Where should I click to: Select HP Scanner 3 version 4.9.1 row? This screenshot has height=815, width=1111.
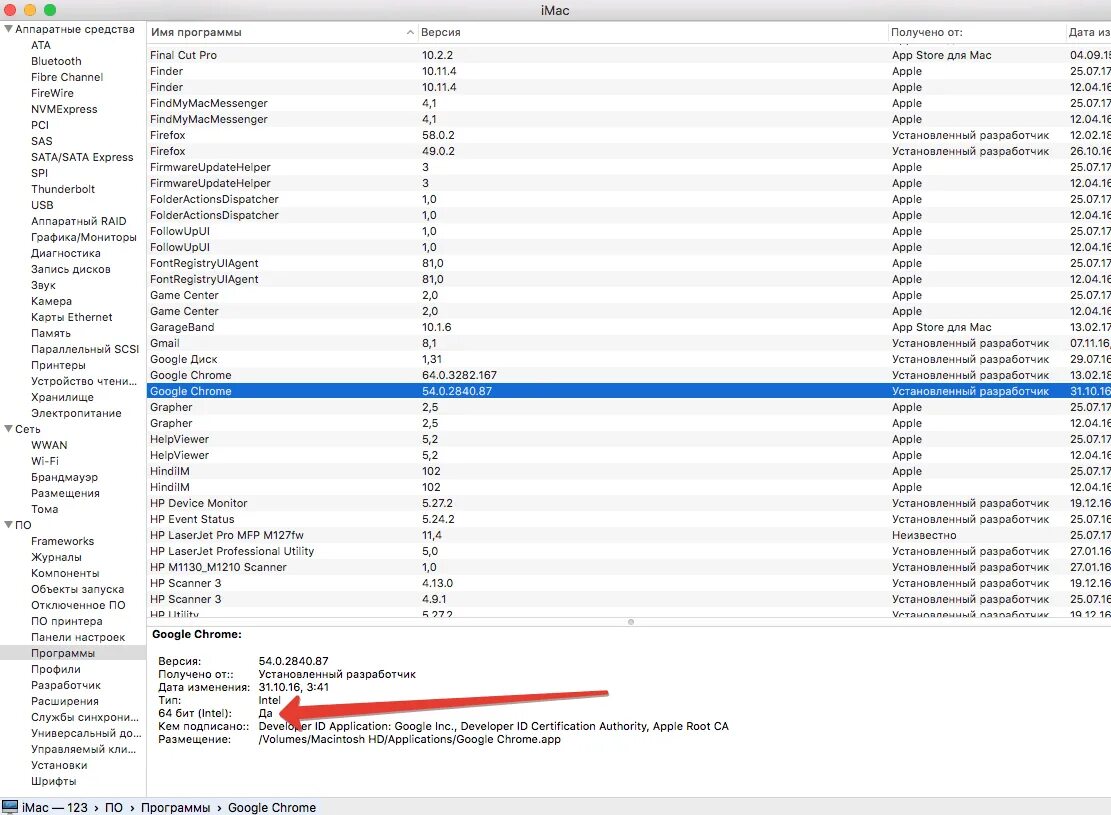click(628, 600)
